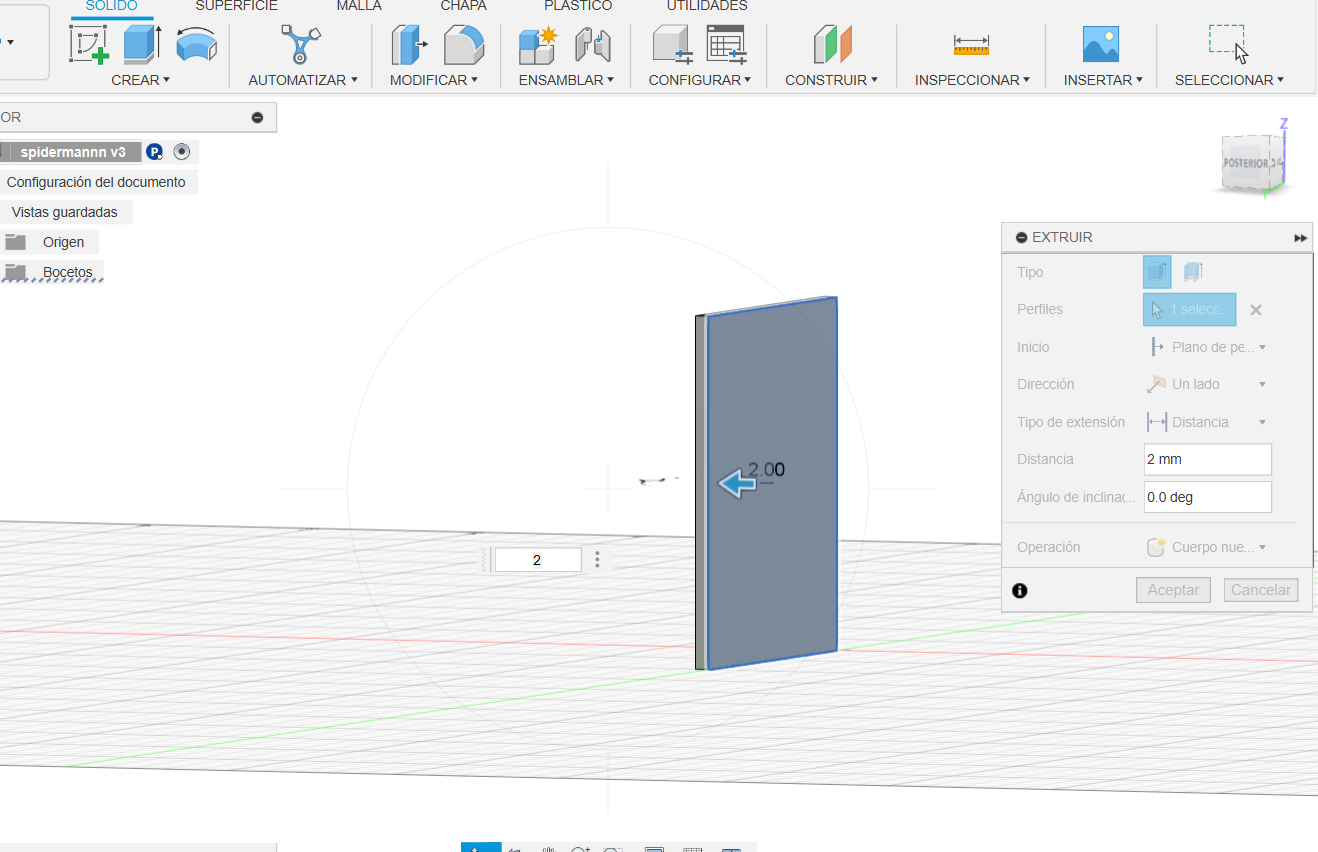Click the Measure ruler icon above Inspeccionar
Screen dimensions: 1318x852
point(971,45)
